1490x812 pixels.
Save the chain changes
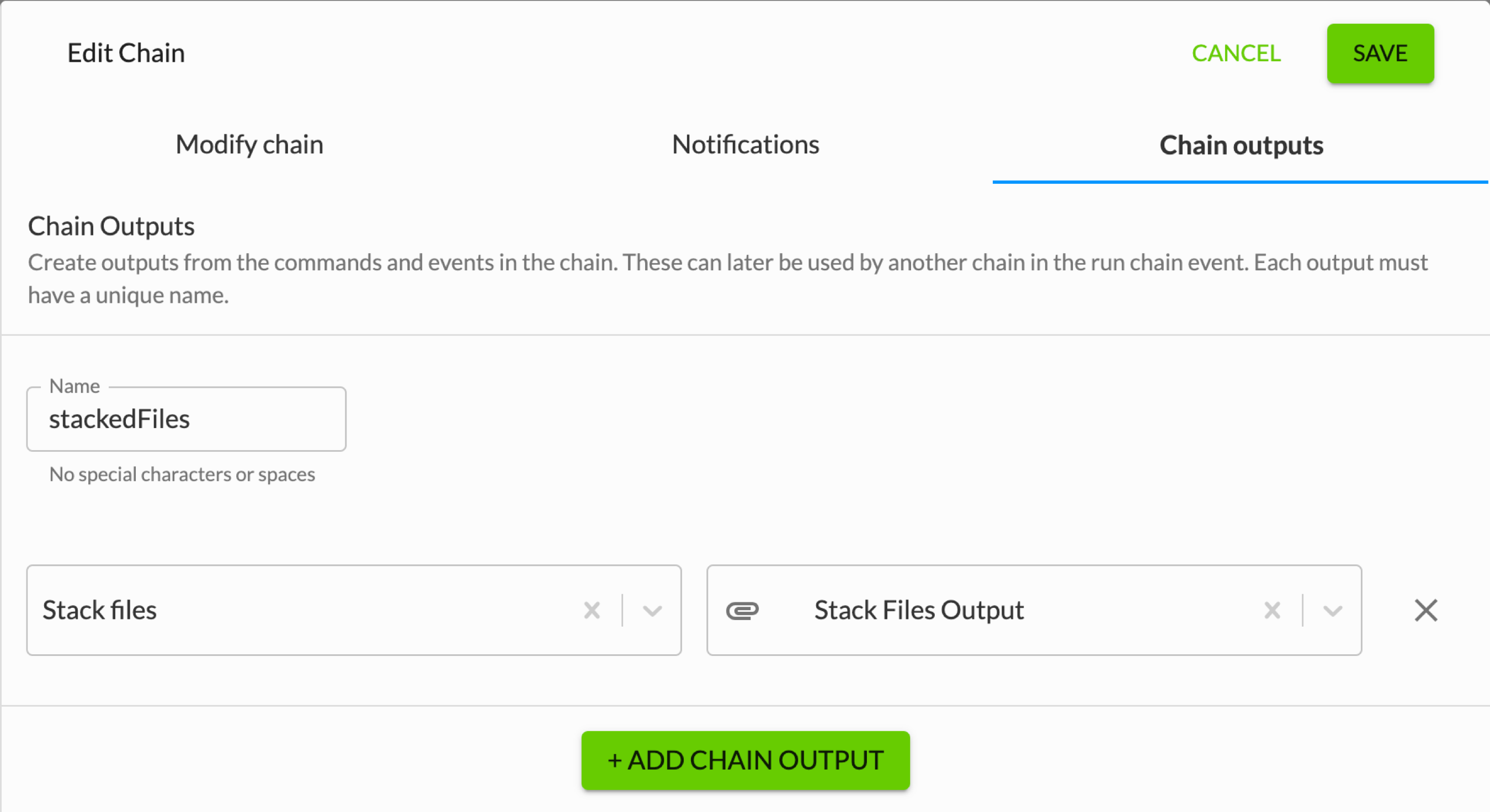click(1380, 53)
